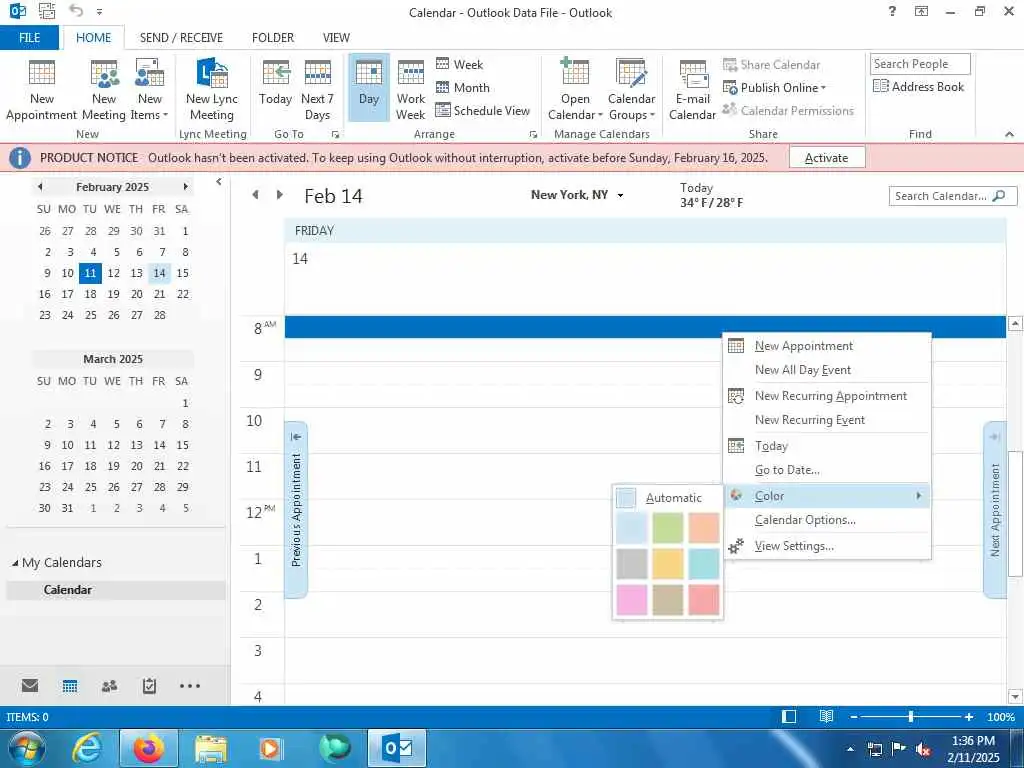The image size is (1024, 768).
Task: Expand the Open Calendar dropdown
Action: pyautogui.click(x=575, y=89)
